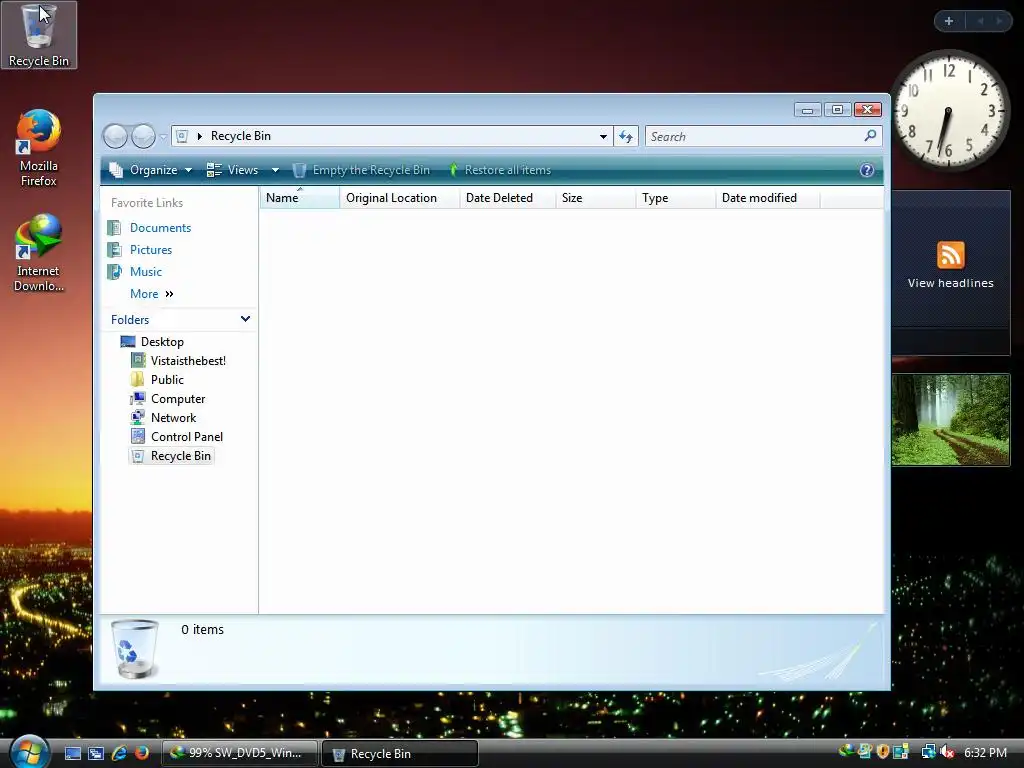1024x768 pixels.
Task: Select the Internet Download Manager desktop shortcut
Action: tap(39, 253)
